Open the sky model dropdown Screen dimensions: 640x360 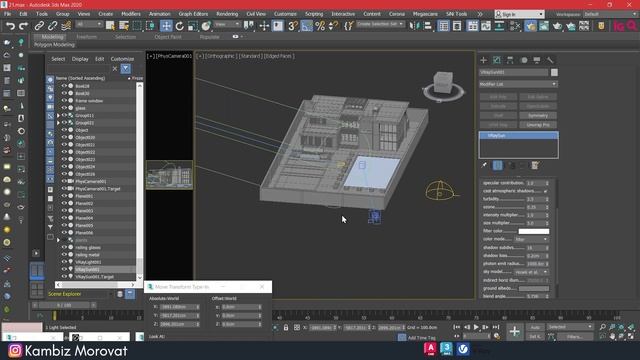[531, 272]
